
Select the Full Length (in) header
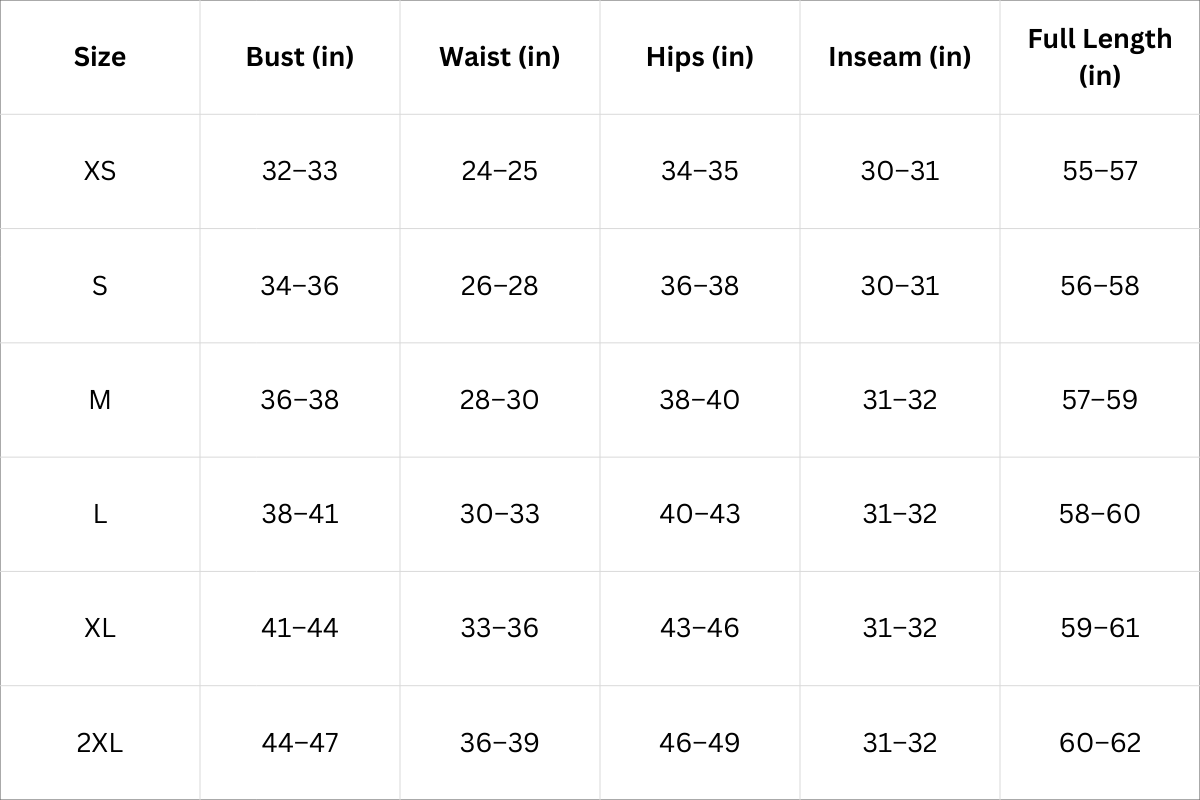pos(1099,57)
